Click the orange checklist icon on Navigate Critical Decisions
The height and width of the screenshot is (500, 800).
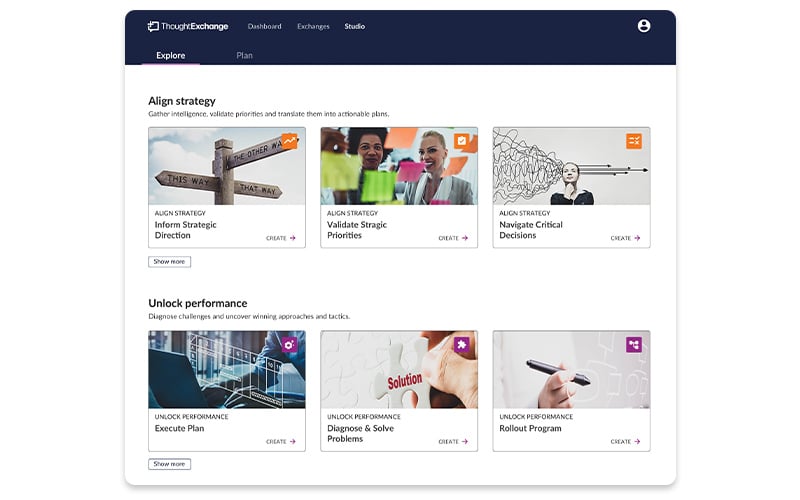tap(634, 141)
